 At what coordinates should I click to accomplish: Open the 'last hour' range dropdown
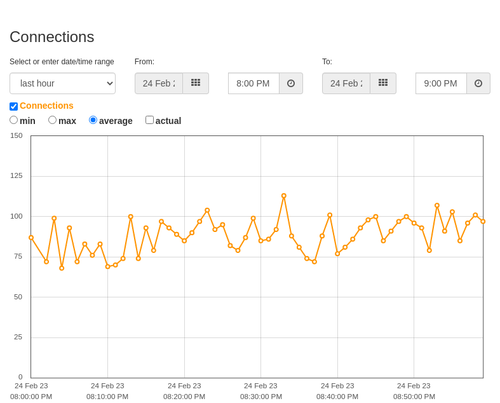click(x=63, y=83)
